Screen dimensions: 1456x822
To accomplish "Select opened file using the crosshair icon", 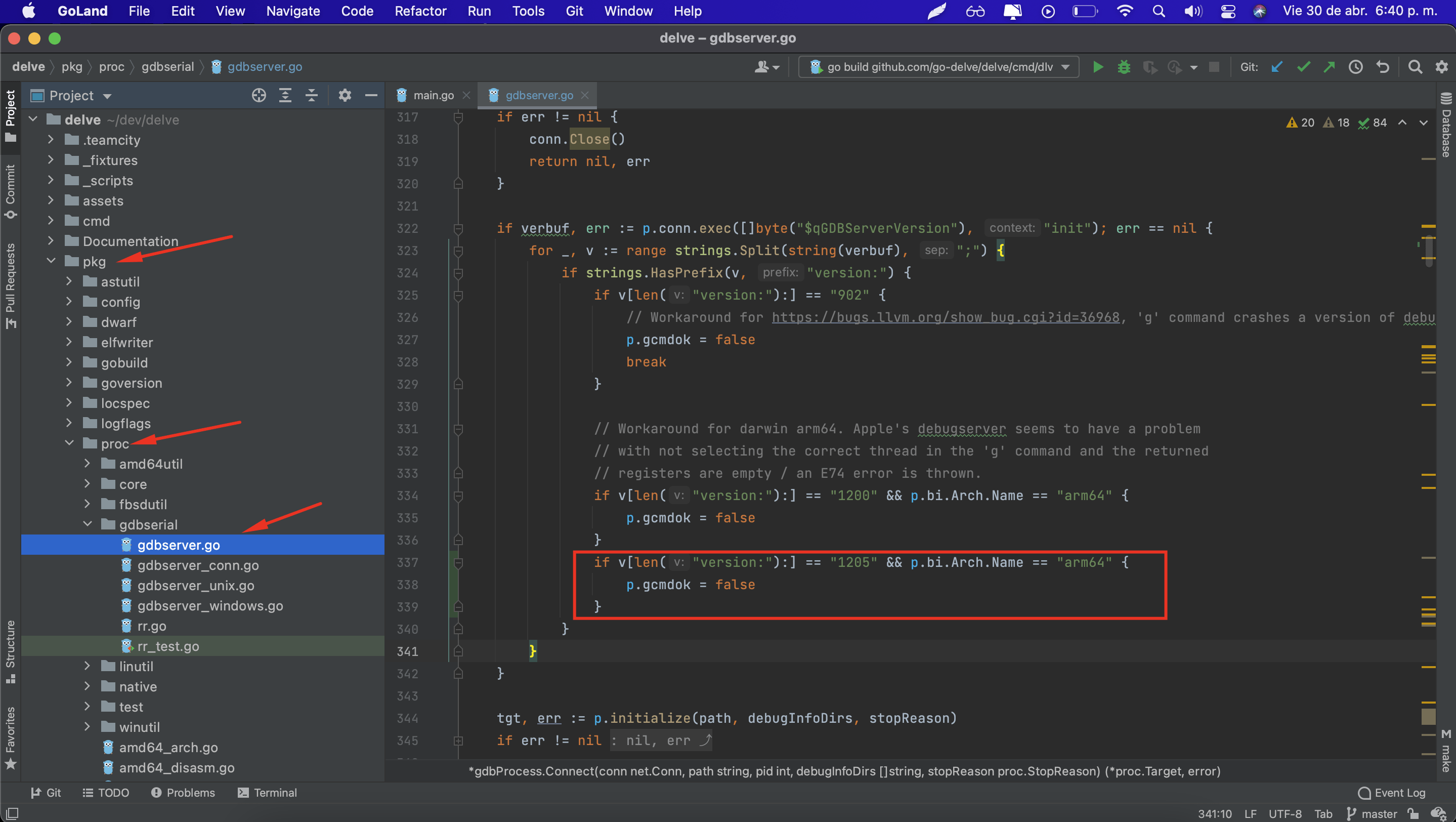I will [259, 95].
